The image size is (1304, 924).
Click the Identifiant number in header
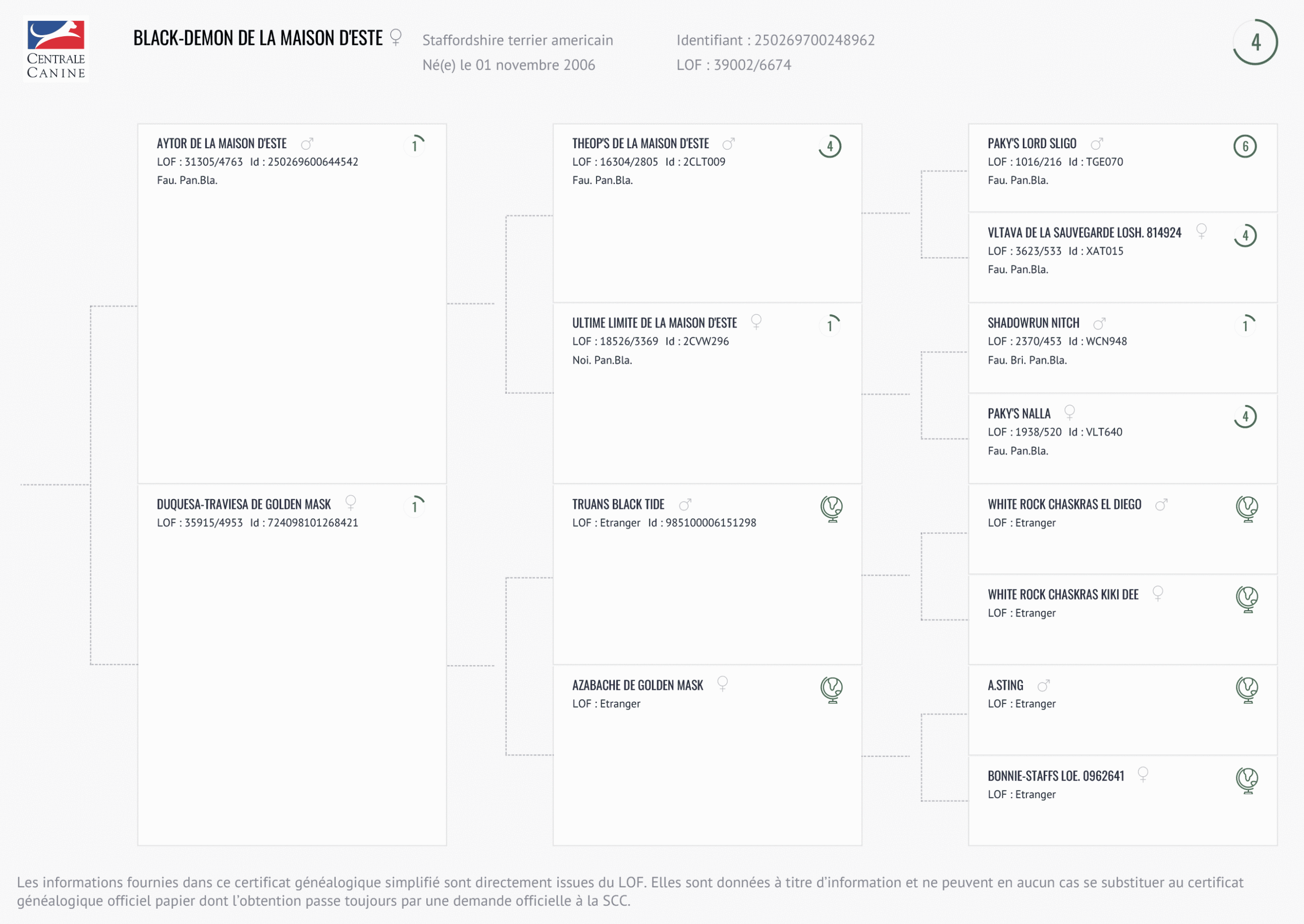point(814,40)
